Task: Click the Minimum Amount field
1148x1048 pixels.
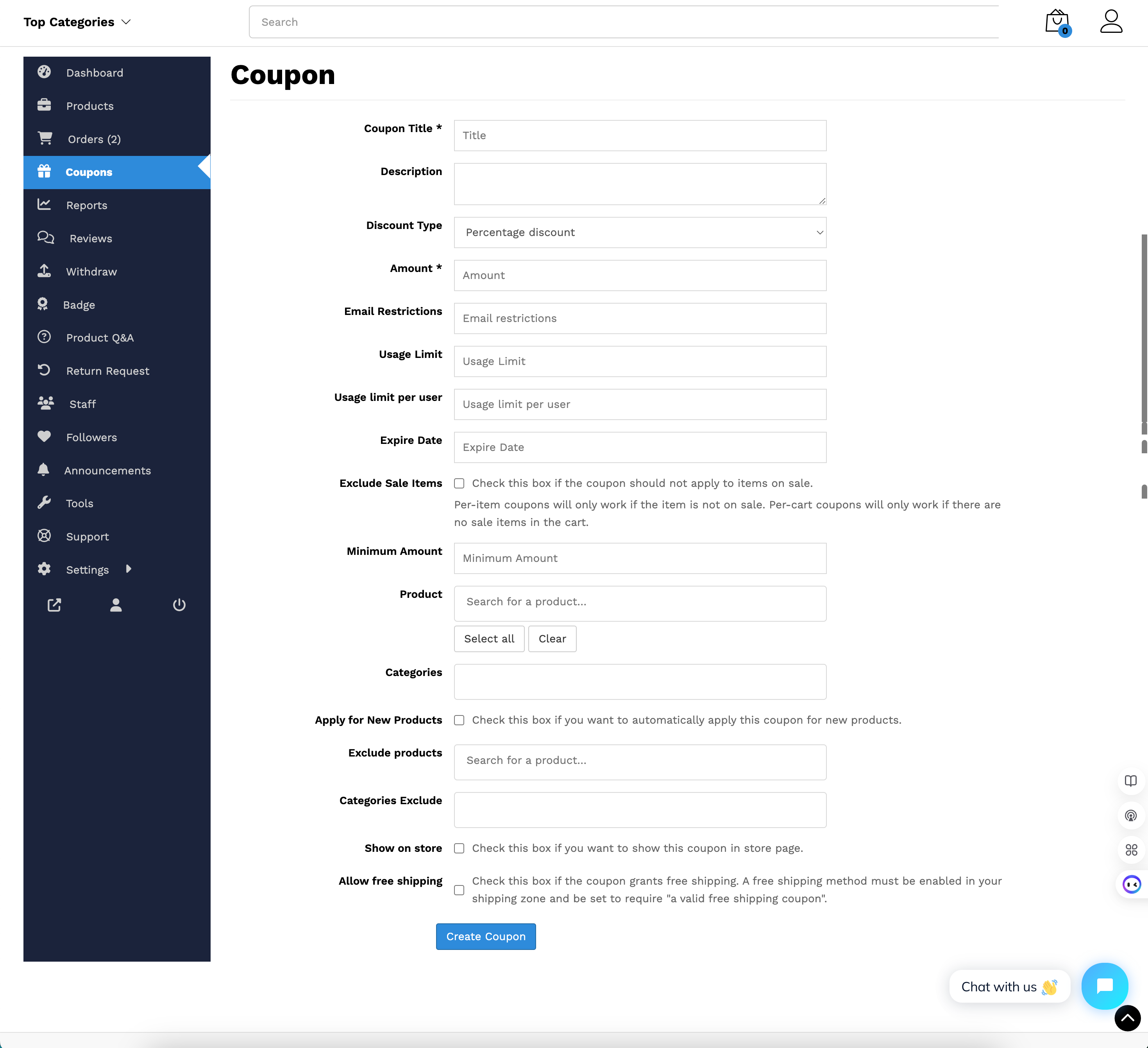Action: click(640, 558)
